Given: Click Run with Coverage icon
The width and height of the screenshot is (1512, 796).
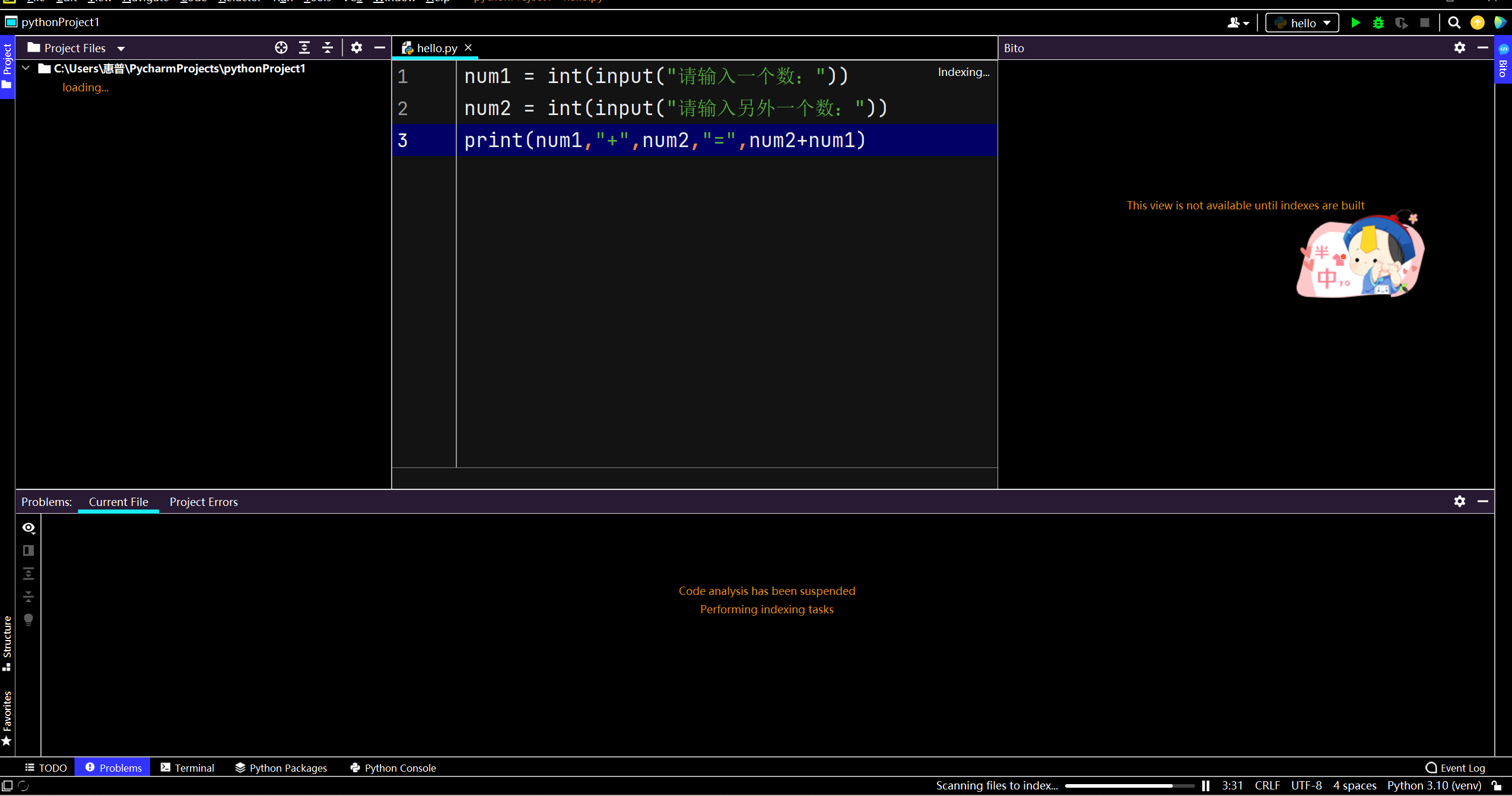Looking at the screenshot, I should point(1402,23).
